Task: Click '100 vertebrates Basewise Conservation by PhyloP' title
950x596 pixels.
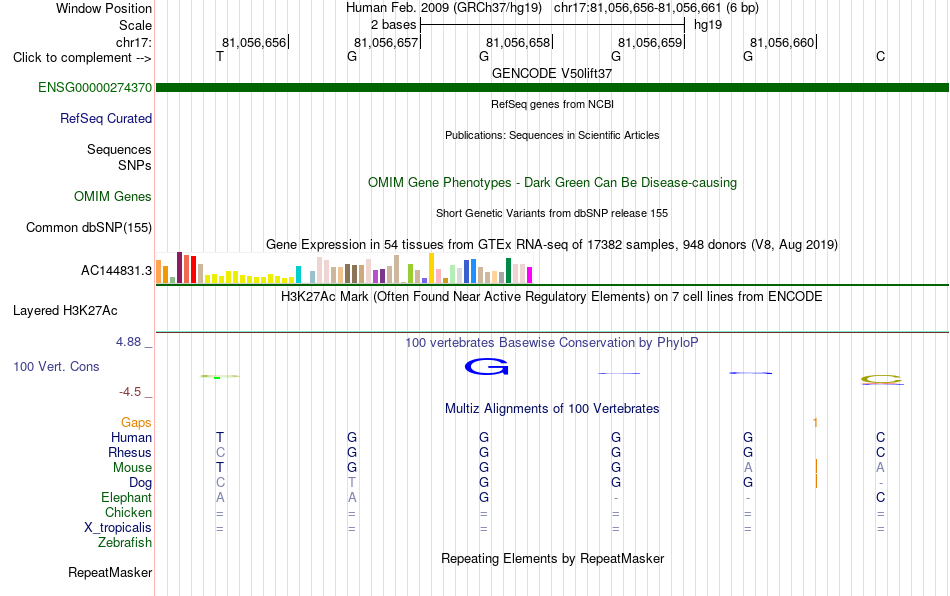Action: click(552, 342)
